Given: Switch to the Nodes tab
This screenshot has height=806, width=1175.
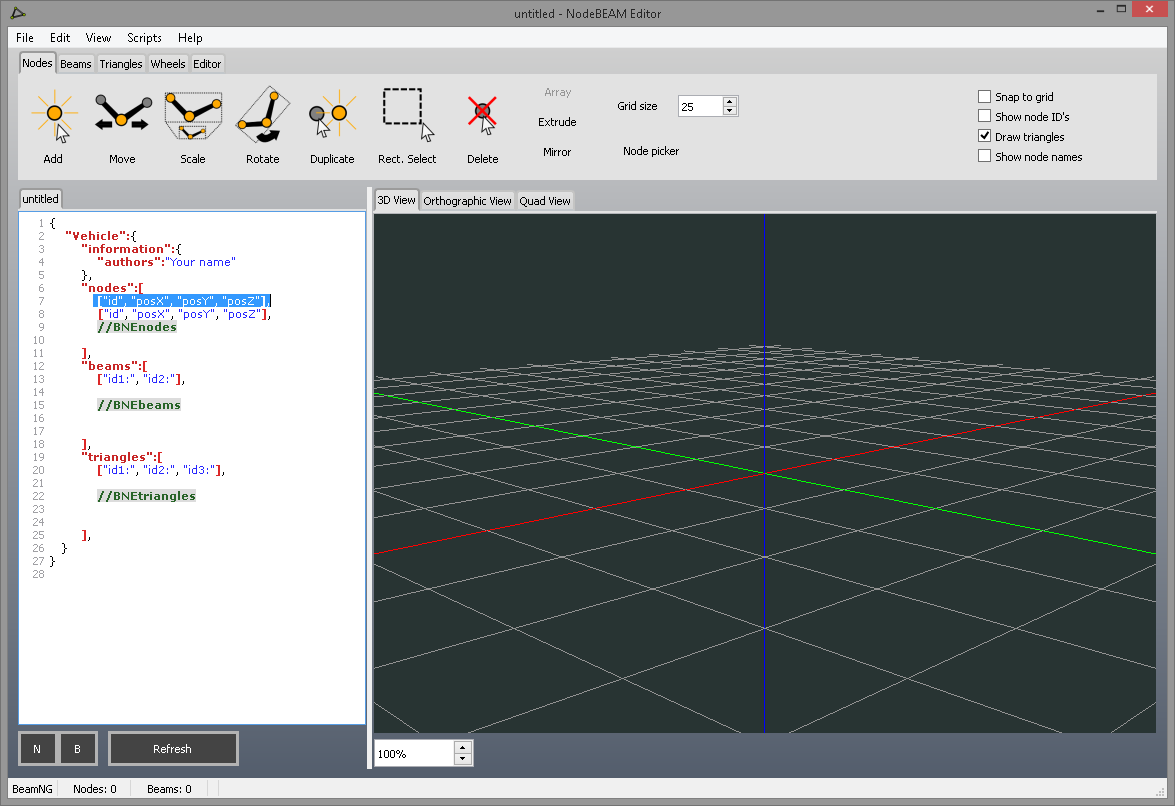Looking at the screenshot, I should pyautogui.click(x=37, y=63).
